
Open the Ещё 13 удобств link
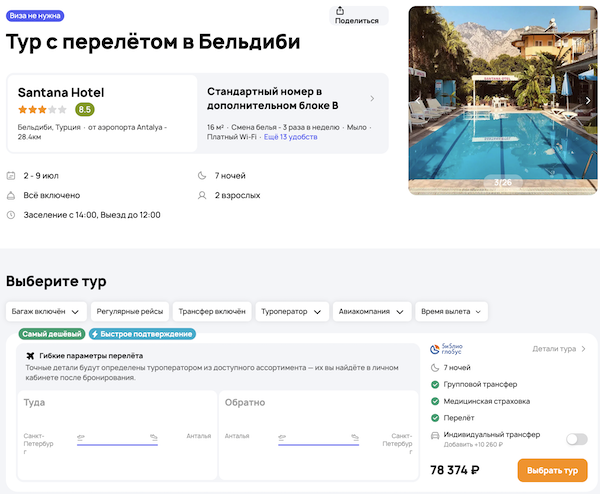point(290,136)
